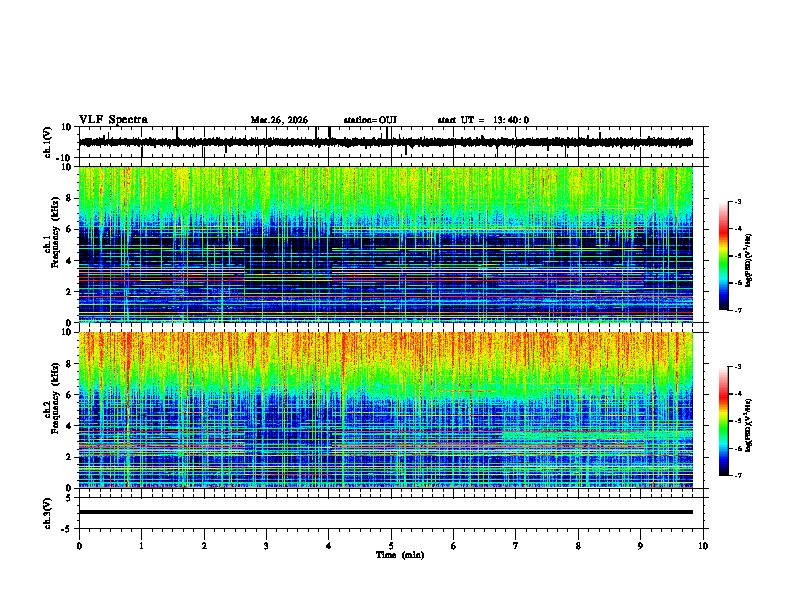The height and width of the screenshot is (612, 792).
Task: Click the 'start UT = 13:40: 0' text
Action: pyautogui.click(x=483, y=120)
